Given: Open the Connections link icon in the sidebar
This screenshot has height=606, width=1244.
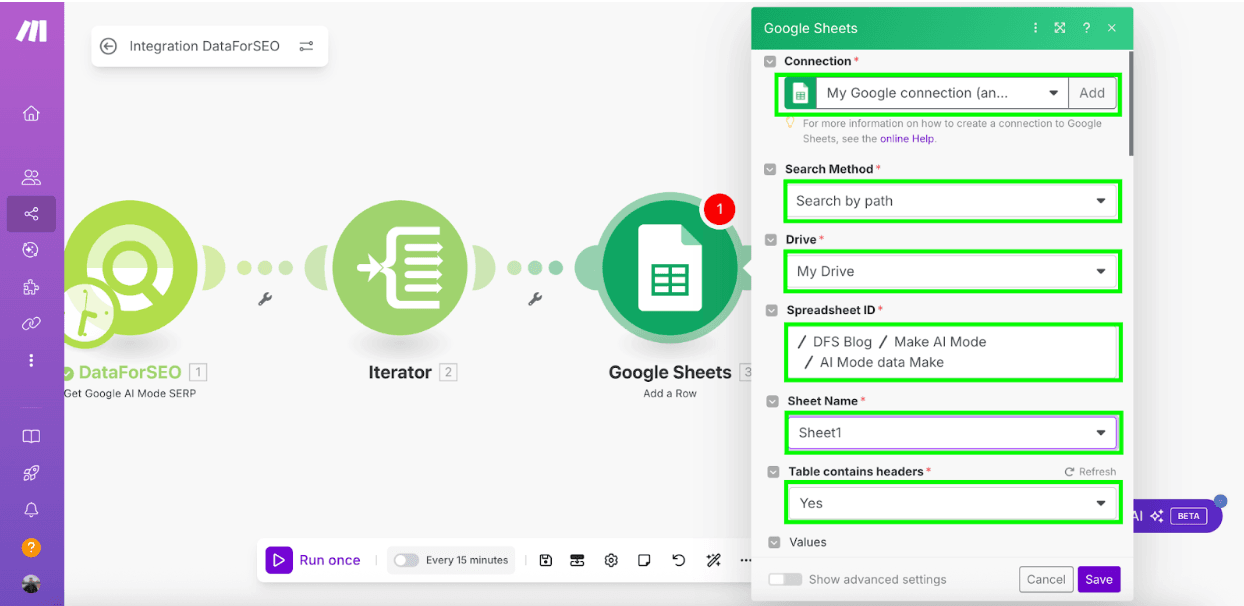Looking at the screenshot, I should pos(31,323).
